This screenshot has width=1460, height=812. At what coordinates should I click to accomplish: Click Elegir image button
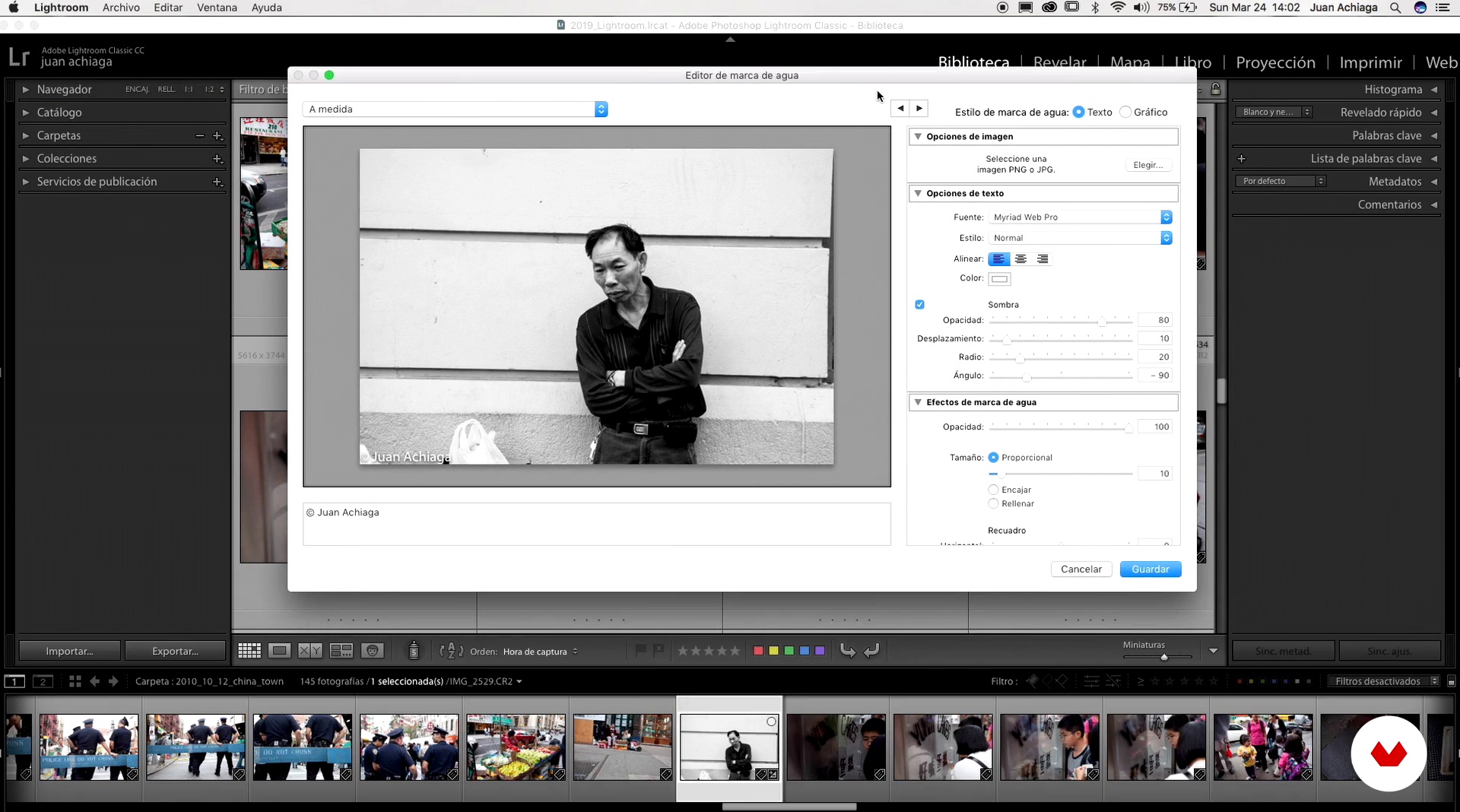[x=1148, y=165]
